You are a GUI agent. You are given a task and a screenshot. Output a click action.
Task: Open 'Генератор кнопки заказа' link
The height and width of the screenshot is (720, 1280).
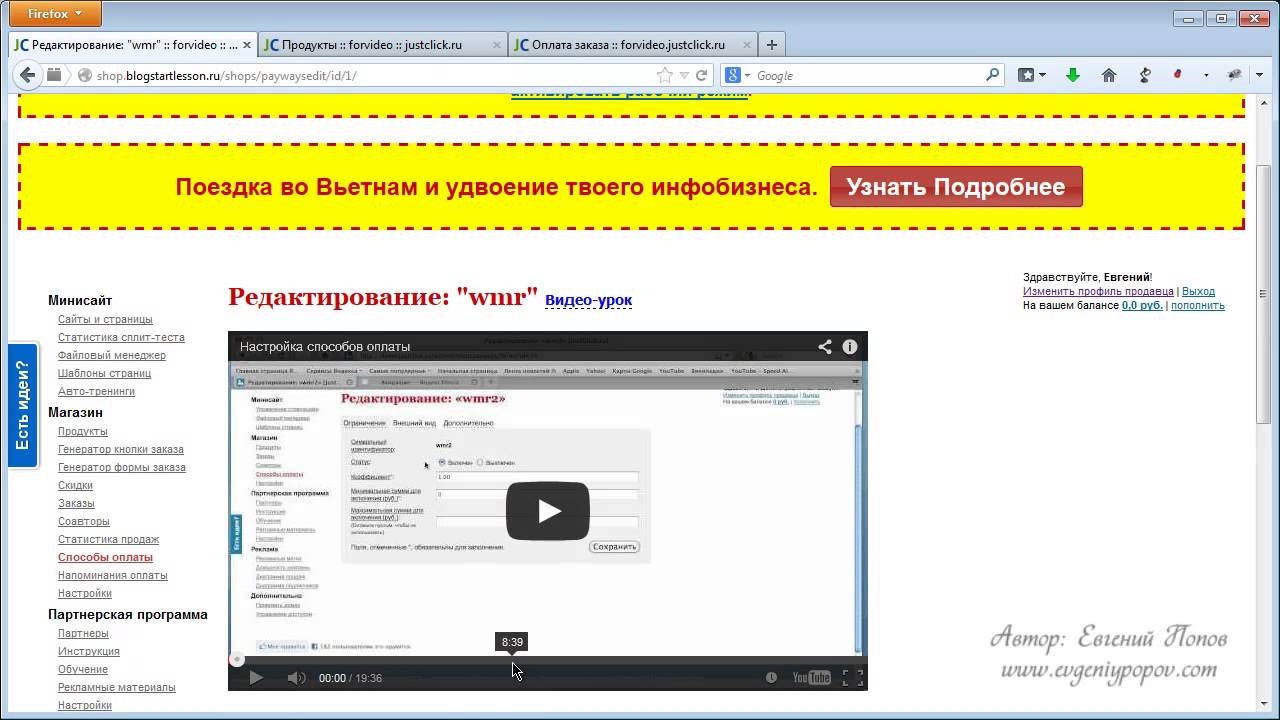tap(121, 449)
